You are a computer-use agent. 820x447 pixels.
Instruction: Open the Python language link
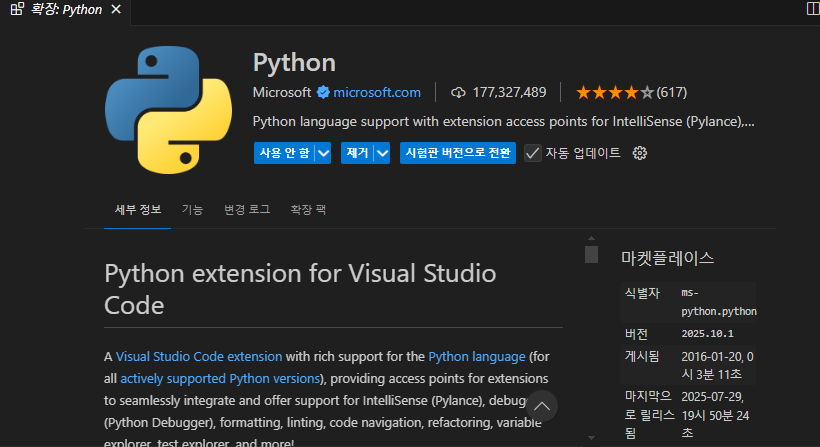point(477,357)
